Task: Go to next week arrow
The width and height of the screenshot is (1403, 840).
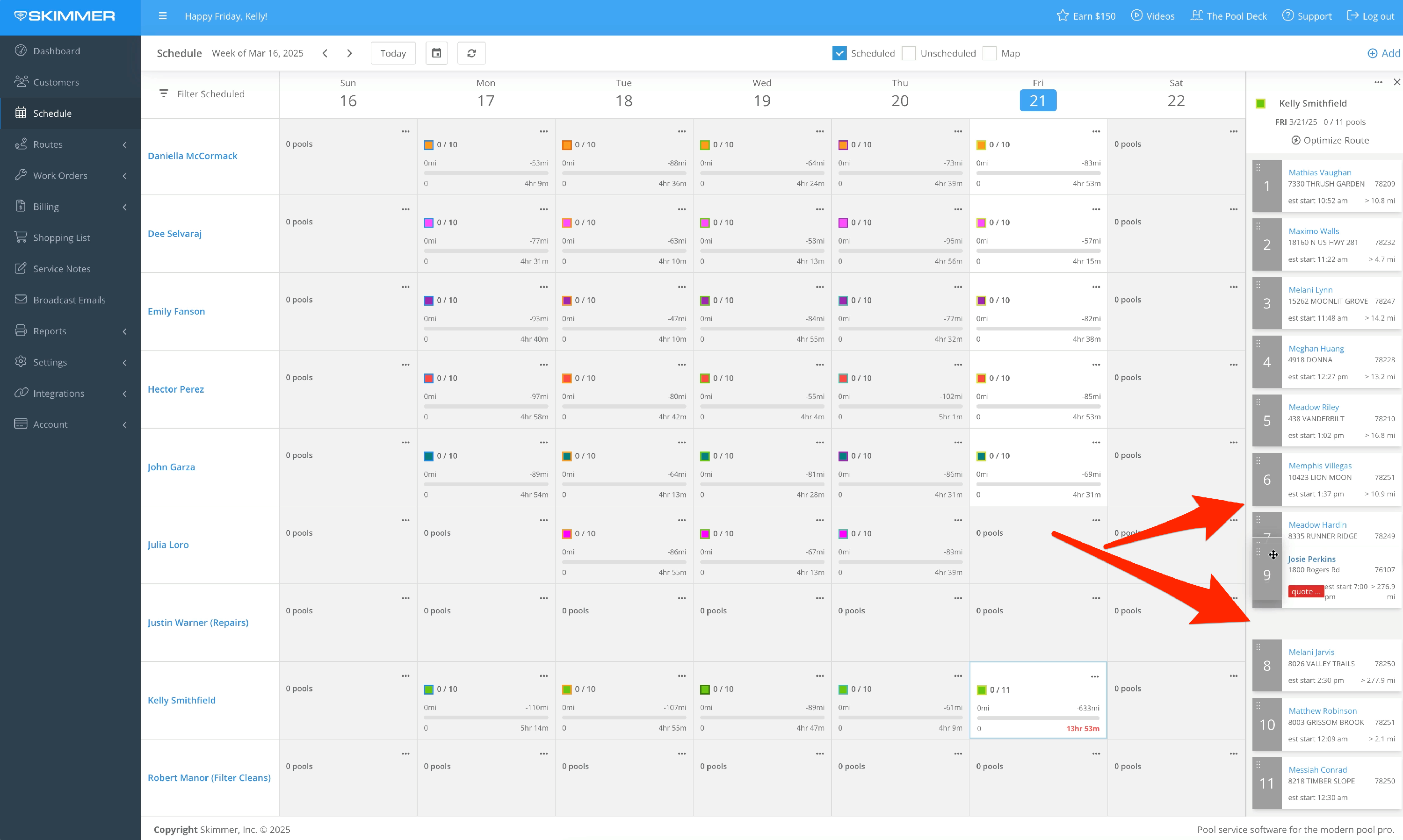Action: [x=349, y=53]
